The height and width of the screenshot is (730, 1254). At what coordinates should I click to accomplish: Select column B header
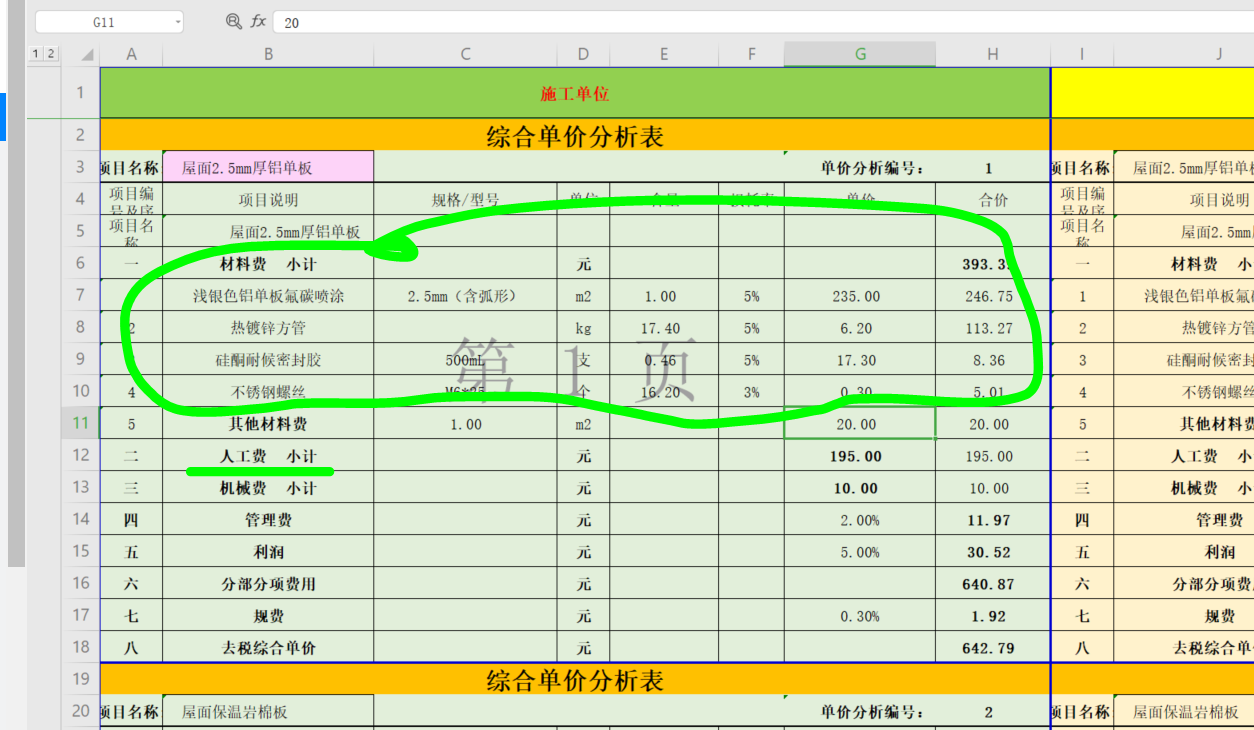[x=268, y=55]
